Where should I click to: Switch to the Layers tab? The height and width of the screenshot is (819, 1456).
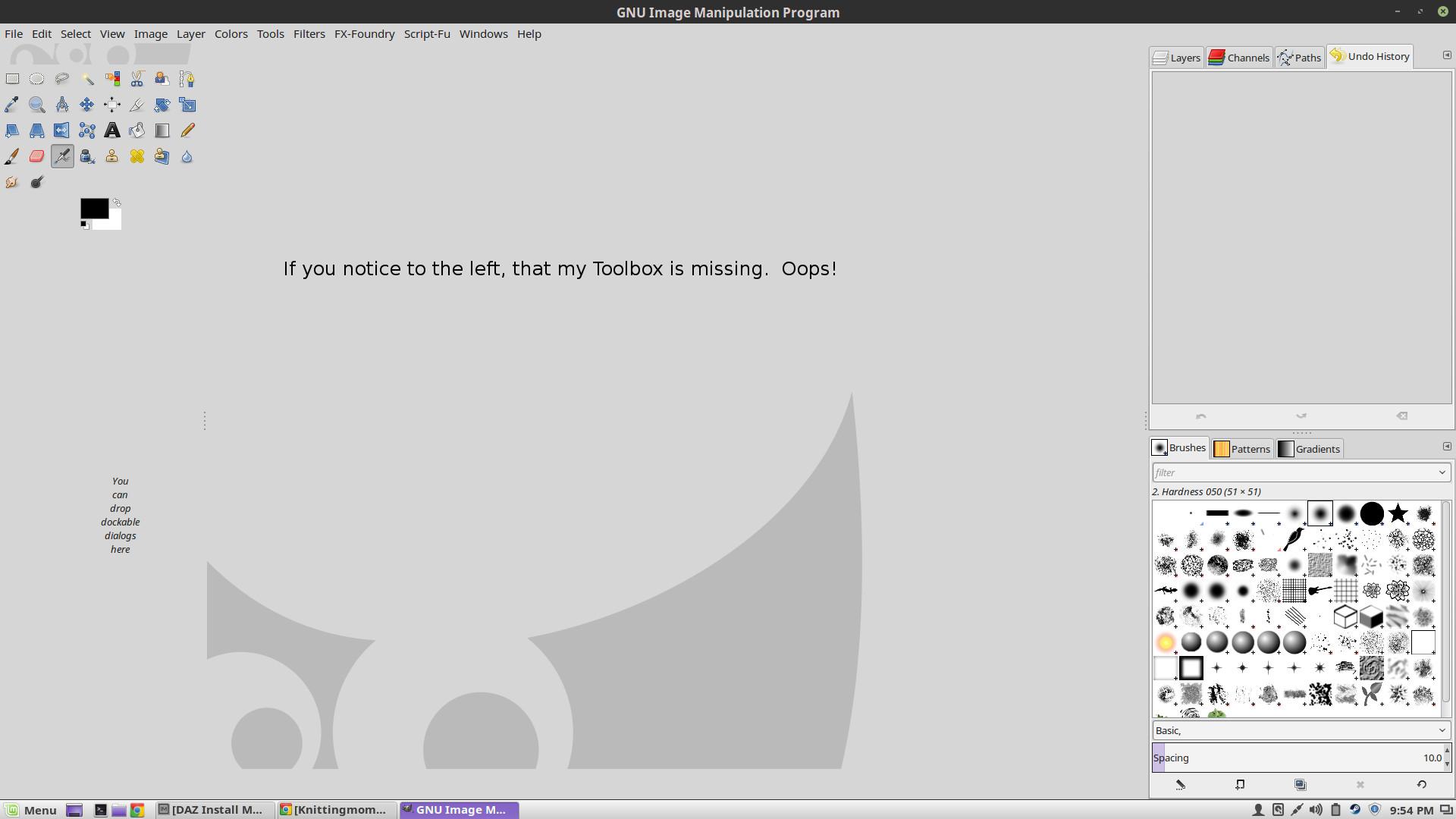point(1176,58)
